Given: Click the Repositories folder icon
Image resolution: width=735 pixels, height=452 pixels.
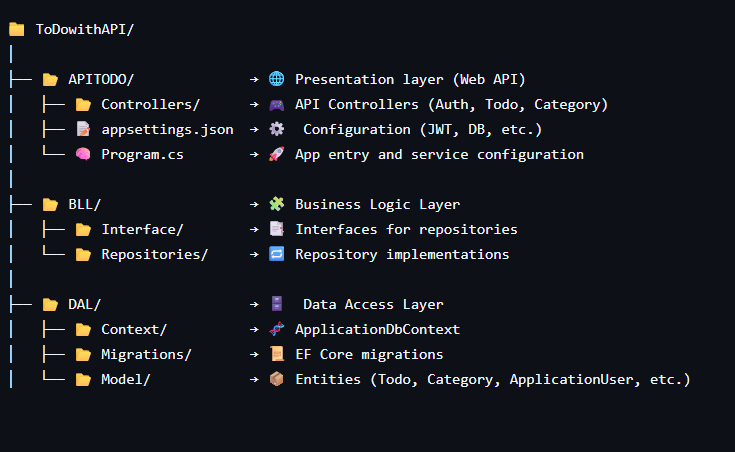Looking at the screenshot, I should coord(83,254).
